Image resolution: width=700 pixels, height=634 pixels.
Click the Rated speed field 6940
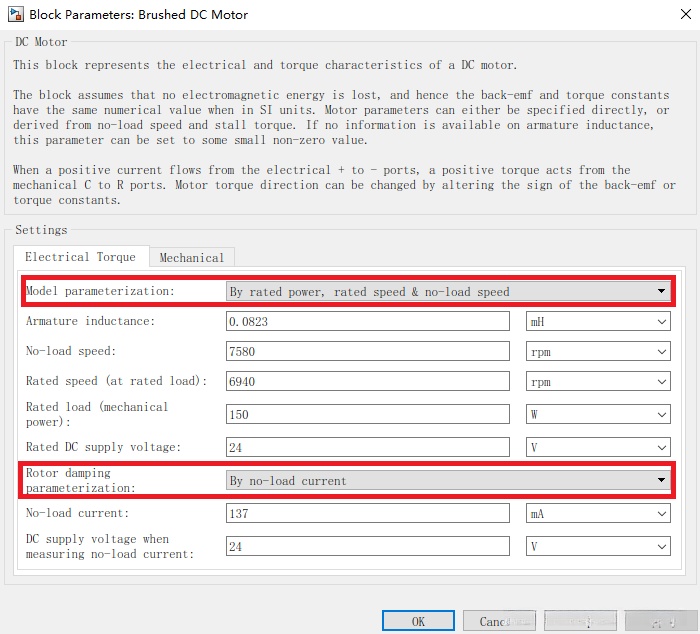pyautogui.click(x=367, y=381)
